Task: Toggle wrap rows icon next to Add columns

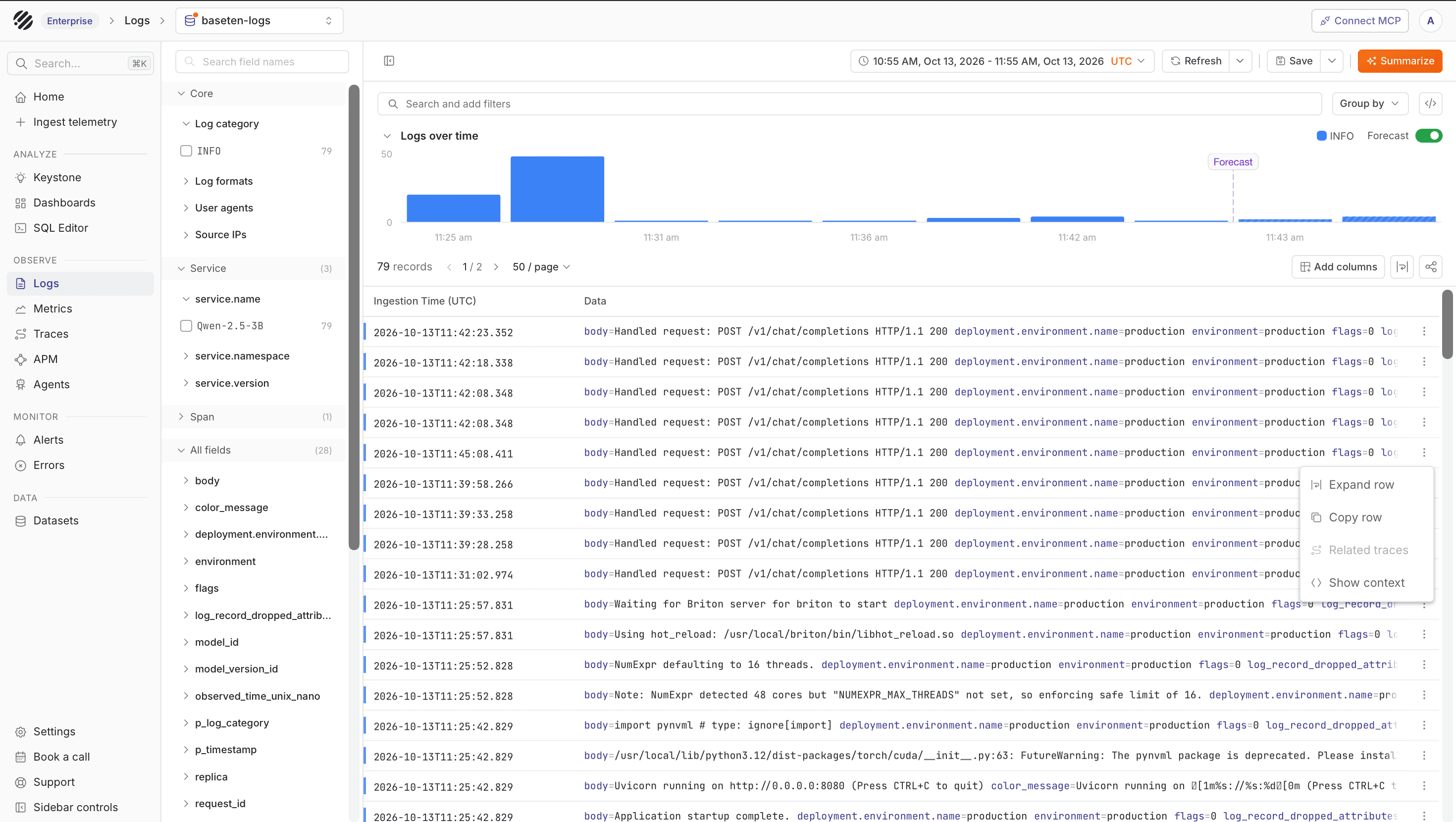Action: tap(1402, 267)
